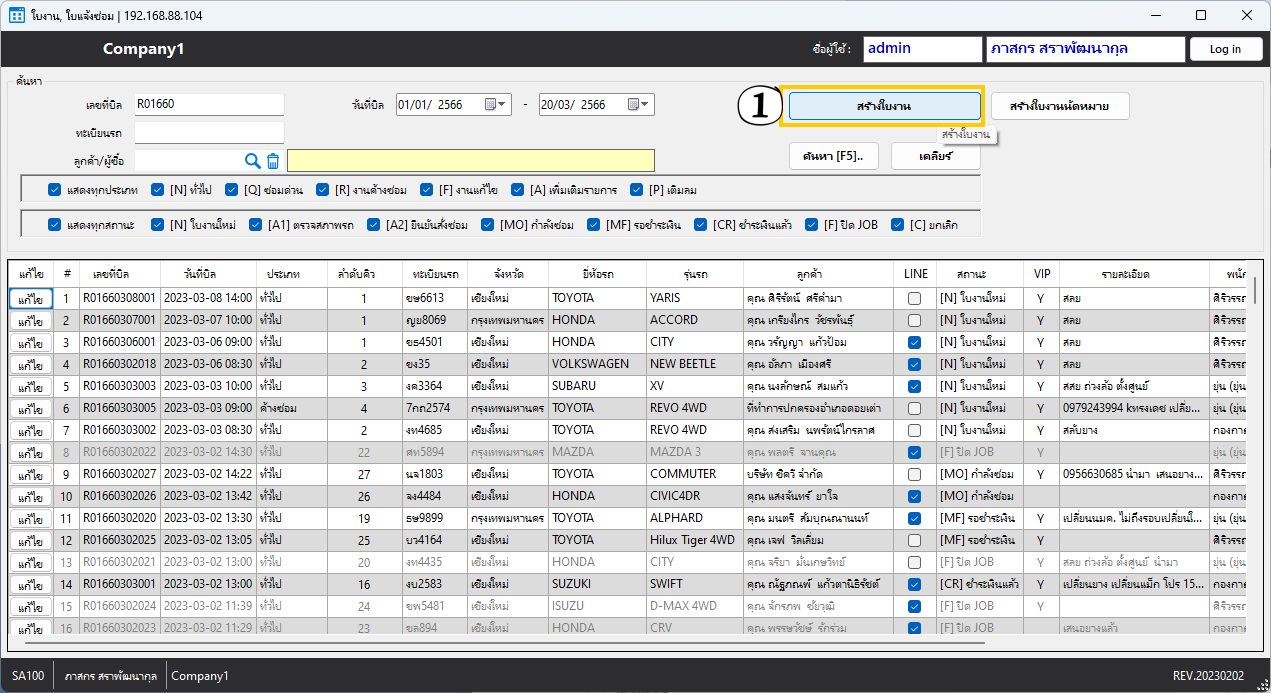Click แก้ไข for bill R01660307001
This screenshot has width=1271, height=693.
[30, 321]
